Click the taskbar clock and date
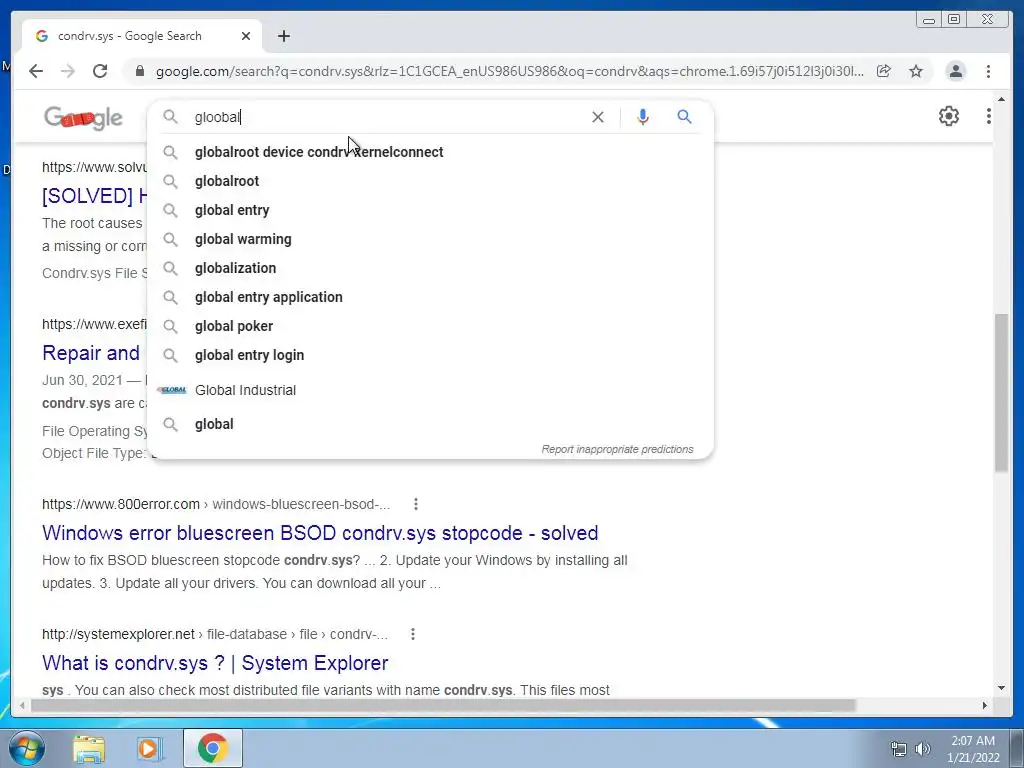This screenshot has width=1024, height=768. (973, 749)
